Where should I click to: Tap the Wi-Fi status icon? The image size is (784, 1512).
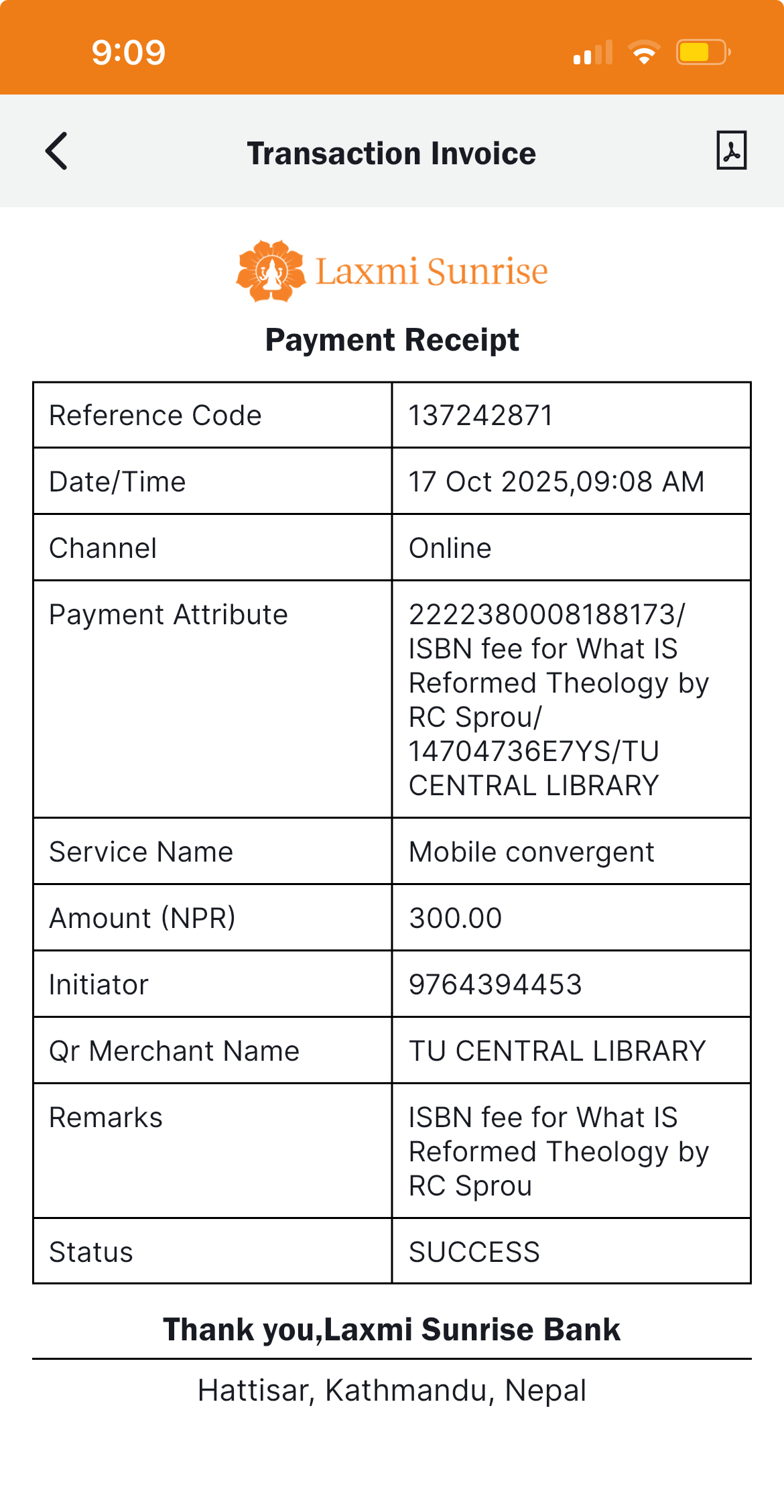644,52
